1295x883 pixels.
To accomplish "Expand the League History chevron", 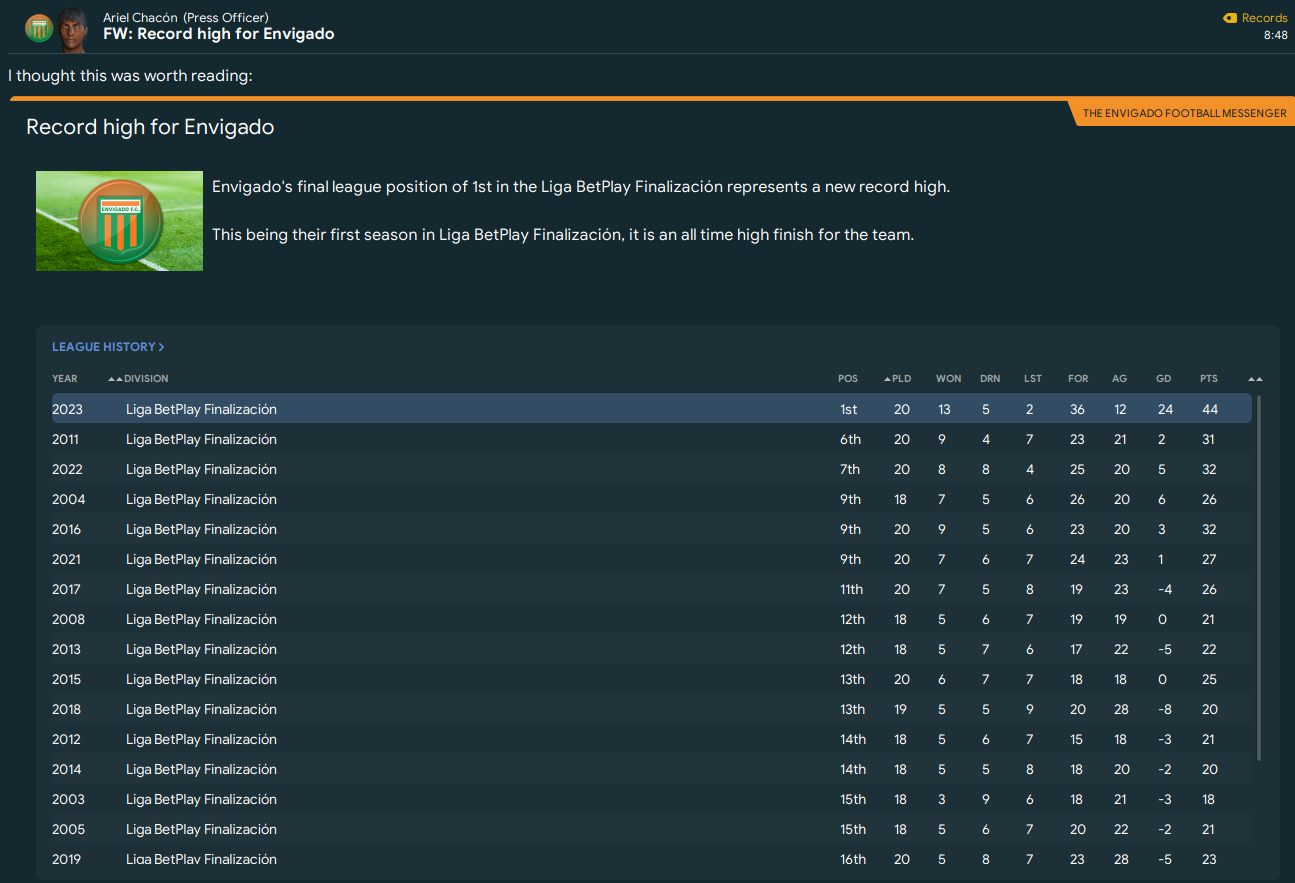I will (x=162, y=347).
